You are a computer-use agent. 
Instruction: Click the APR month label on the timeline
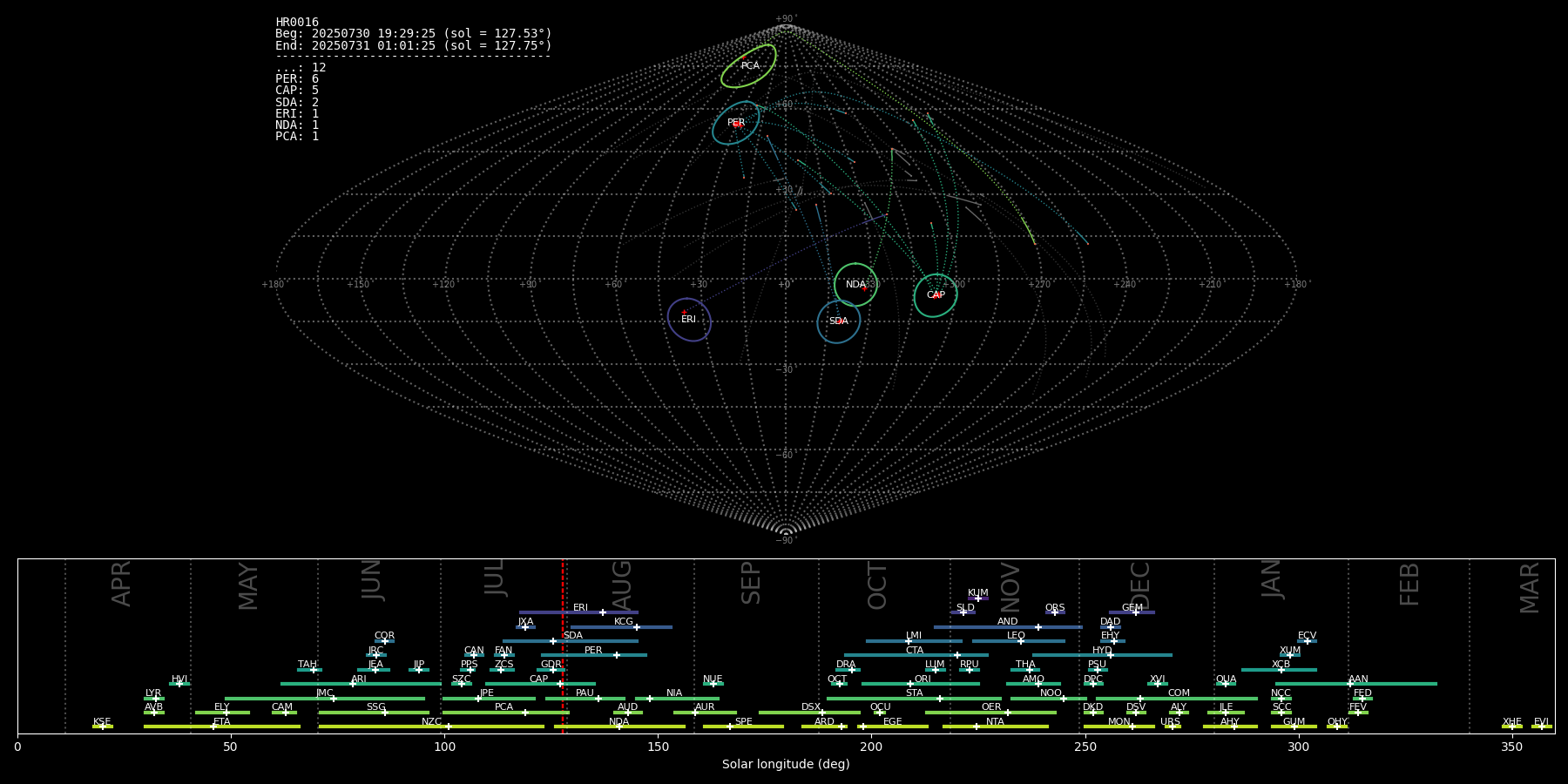121,584
